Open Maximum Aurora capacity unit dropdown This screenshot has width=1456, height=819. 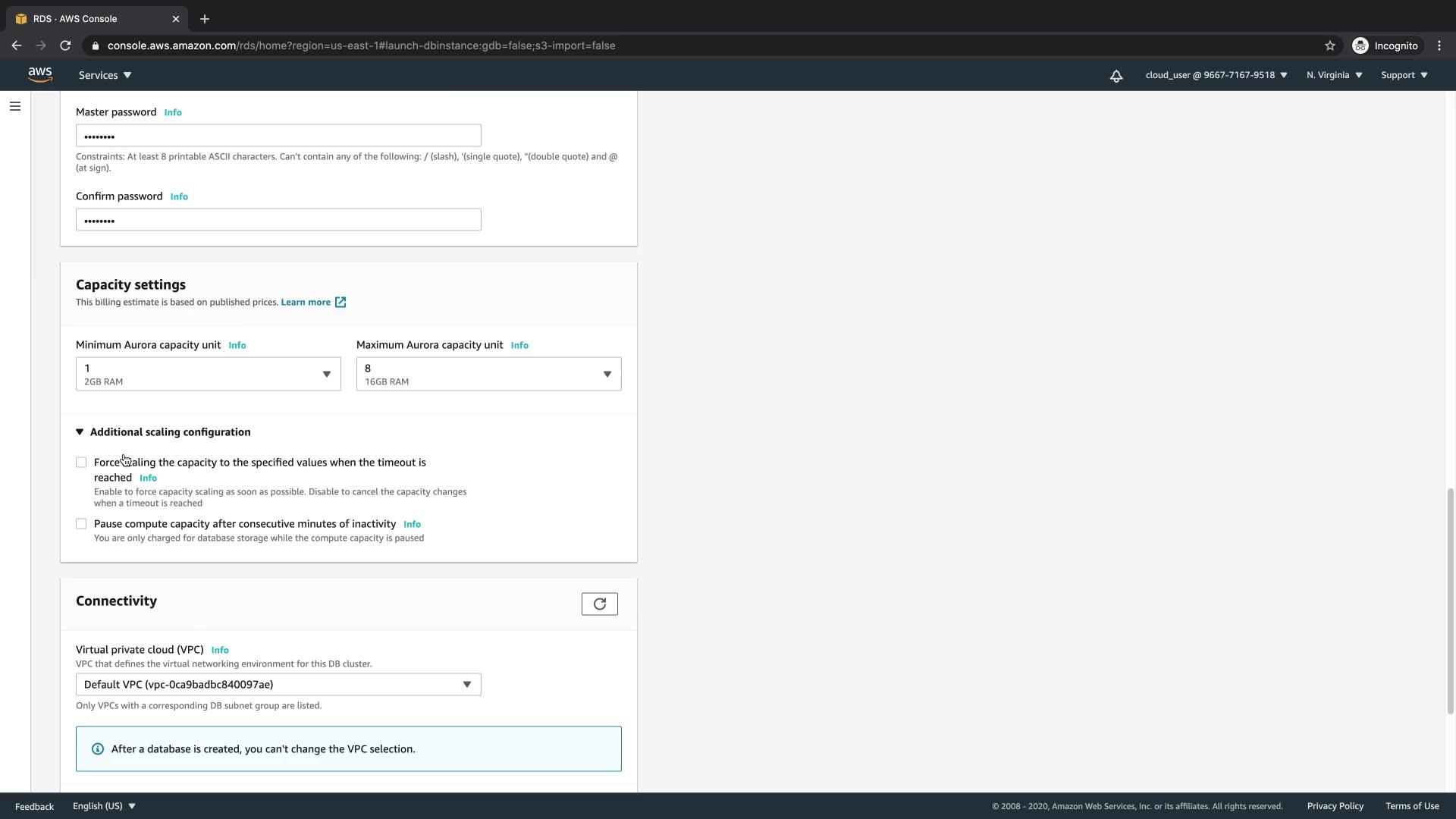[x=488, y=374]
